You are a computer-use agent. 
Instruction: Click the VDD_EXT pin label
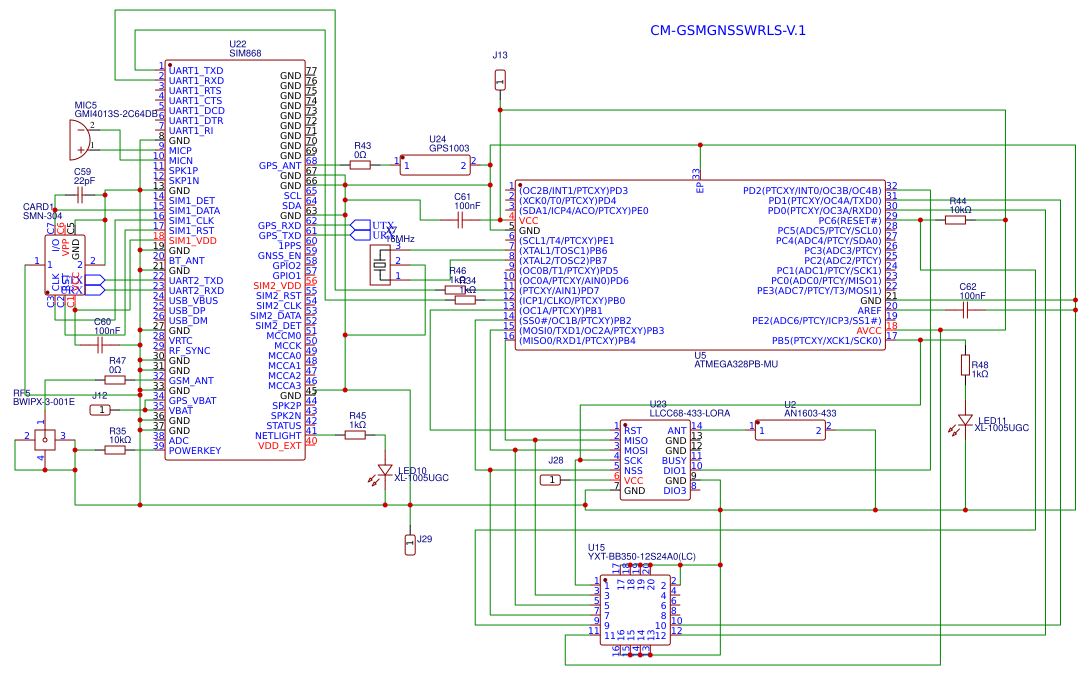[x=280, y=445]
